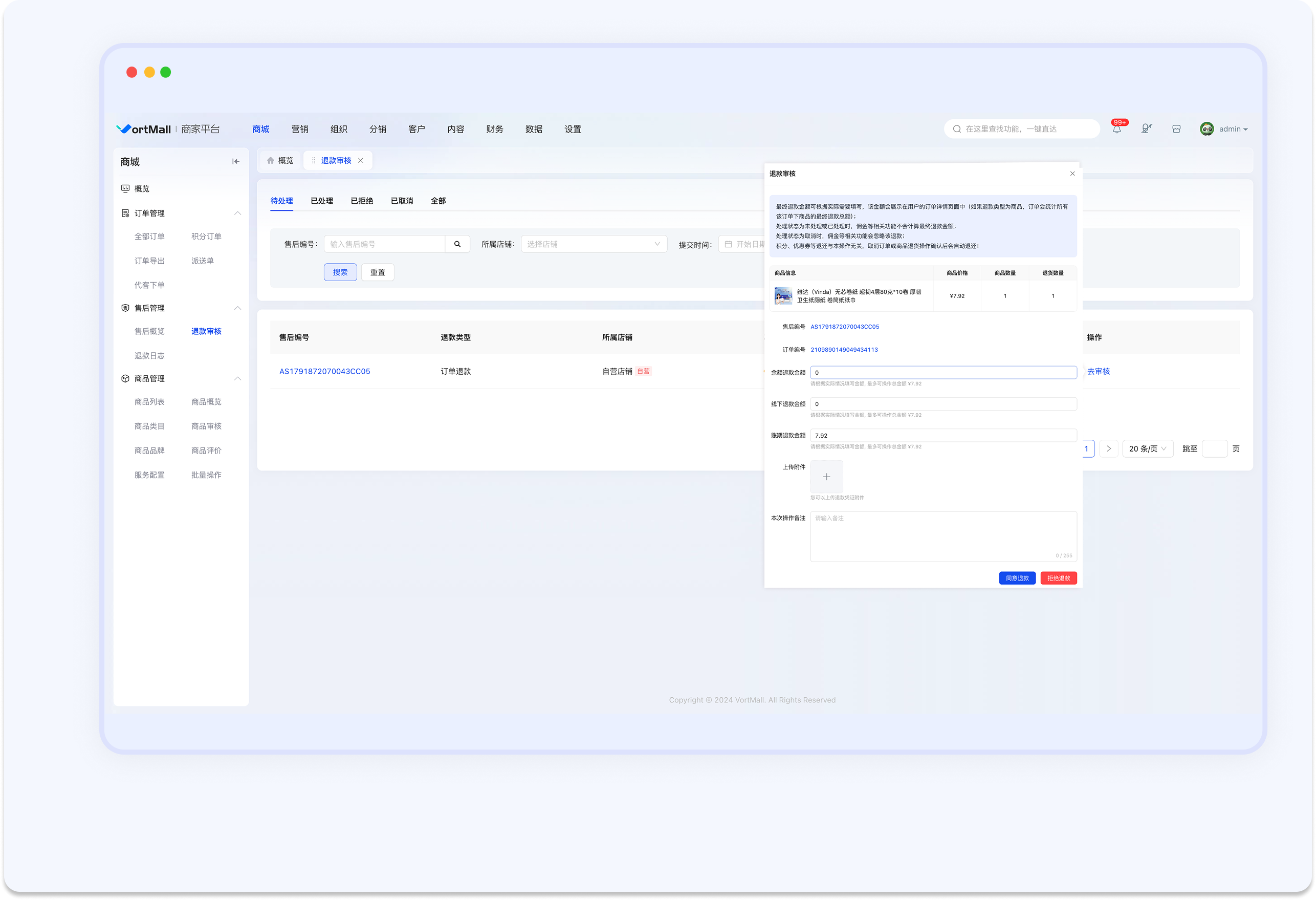Click the VortMall logo

pyautogui.click(x=143, y=128)
